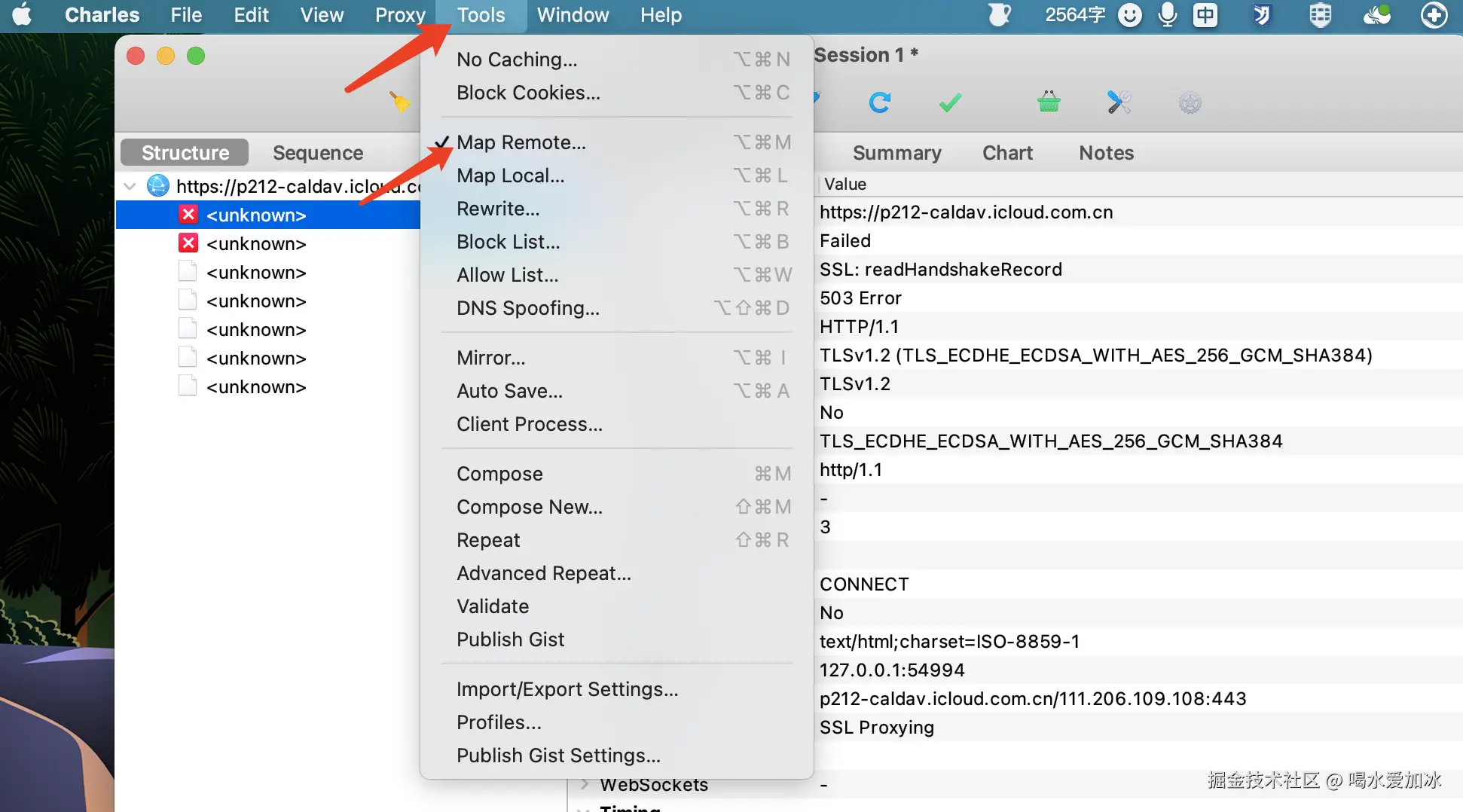The height and width of the screenshot is (812, 1463).
Task: Click the blue Refresh icon in the toolbar
Action: click(x=880, y=102)
